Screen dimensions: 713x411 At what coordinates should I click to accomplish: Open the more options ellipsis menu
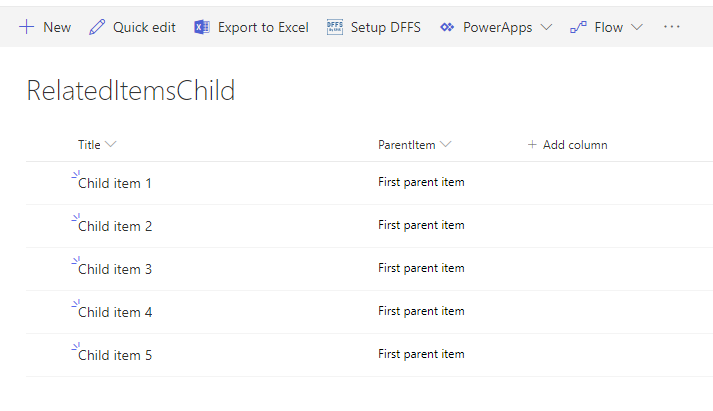[x=672, y=27]
